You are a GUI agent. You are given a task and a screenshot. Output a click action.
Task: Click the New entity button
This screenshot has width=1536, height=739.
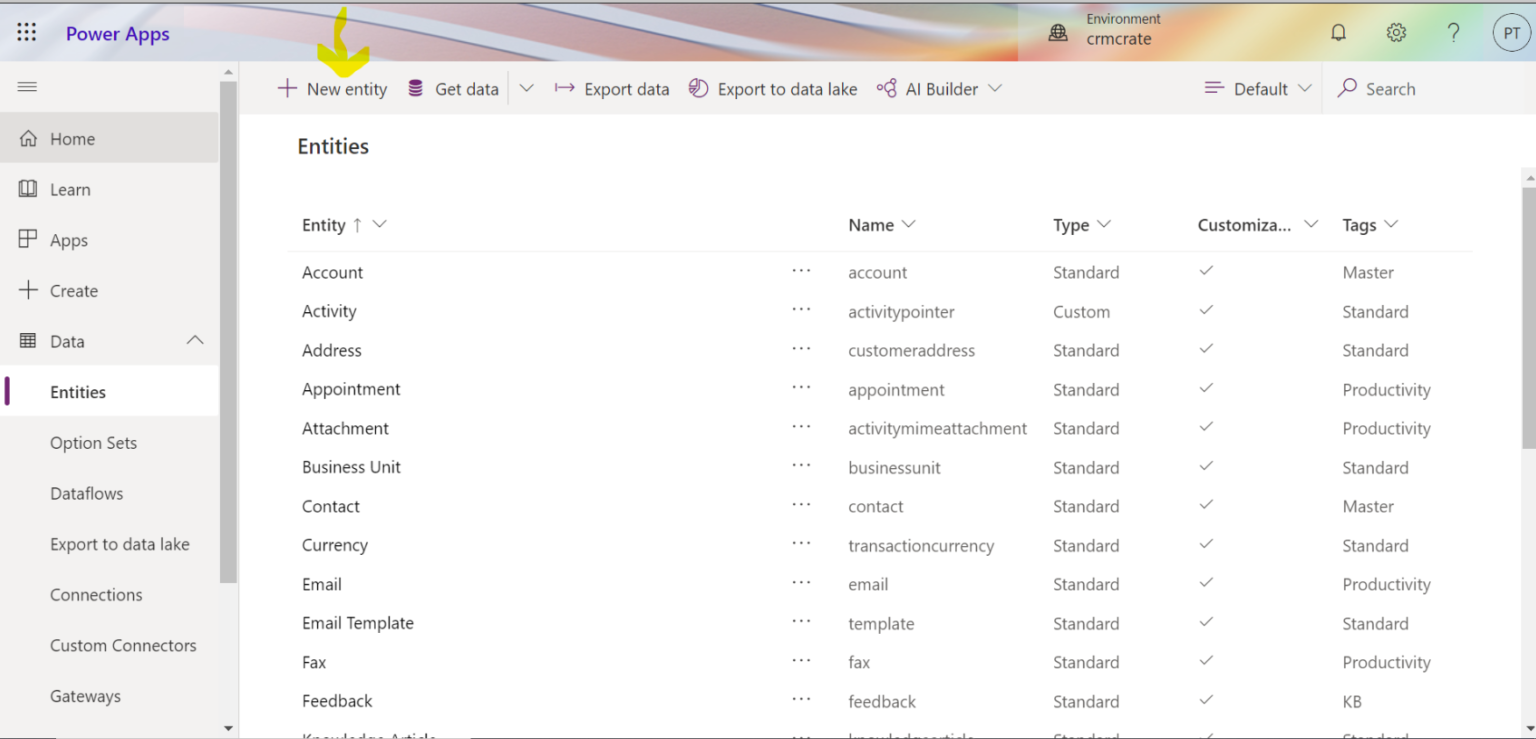[332, 88]
